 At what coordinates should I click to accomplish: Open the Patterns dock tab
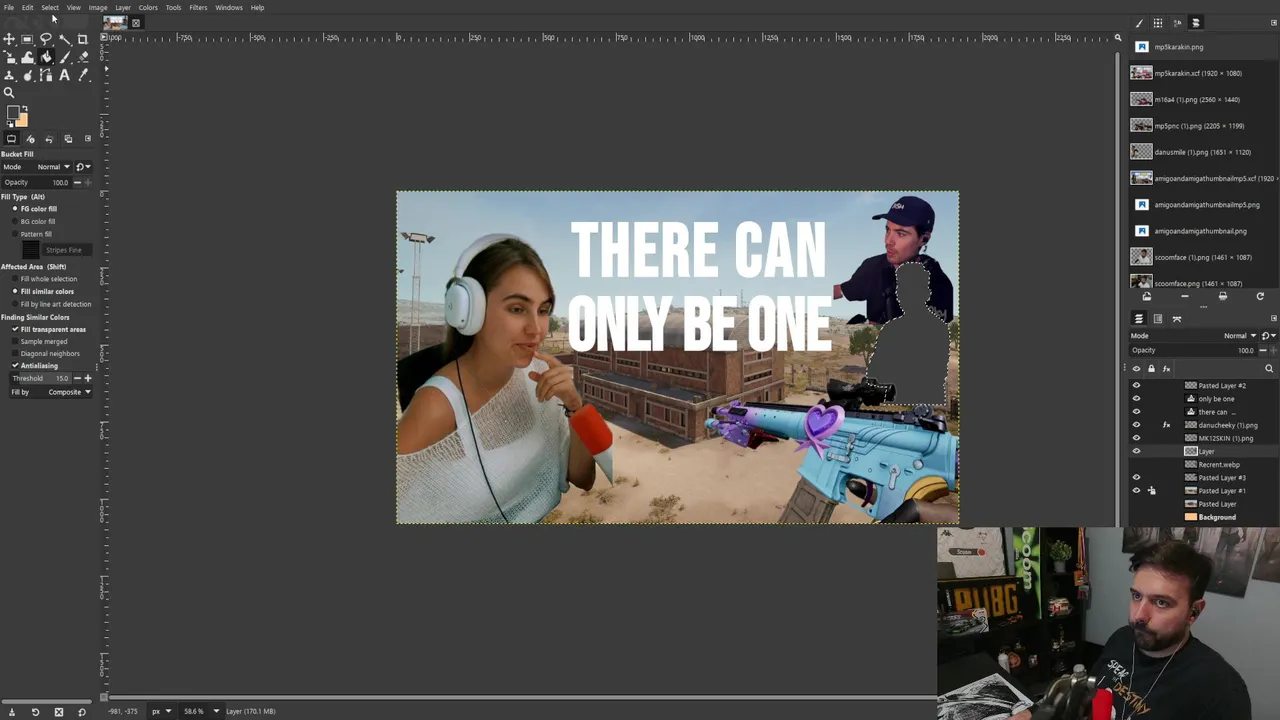pyautogui.click(x=1158, y=23)
